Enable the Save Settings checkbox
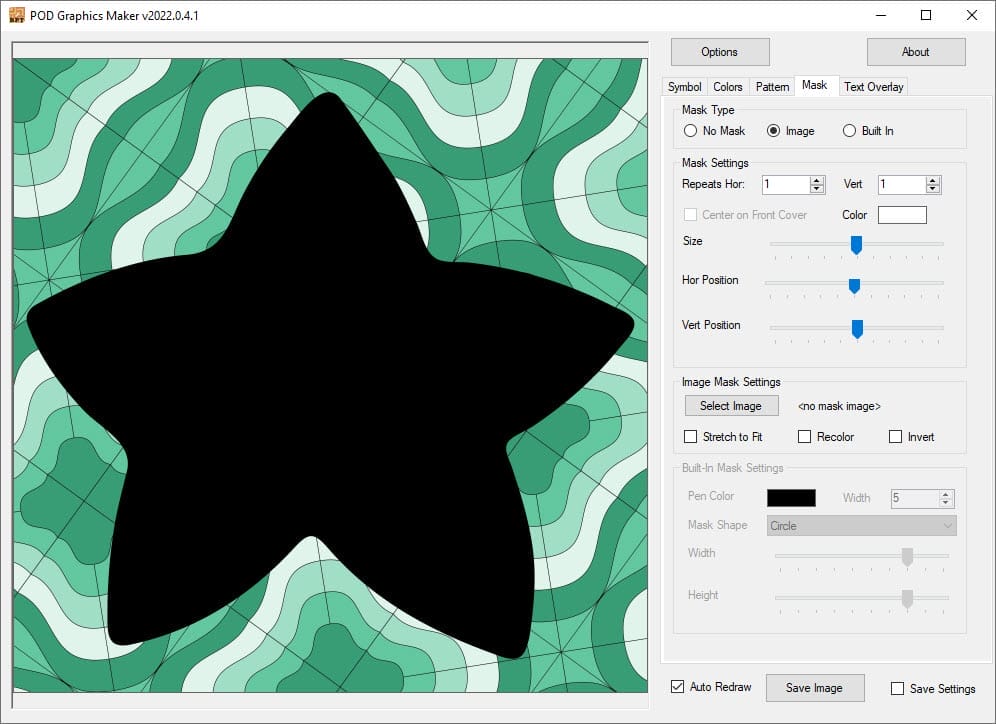Screen dimensions: 996x724 897,688
